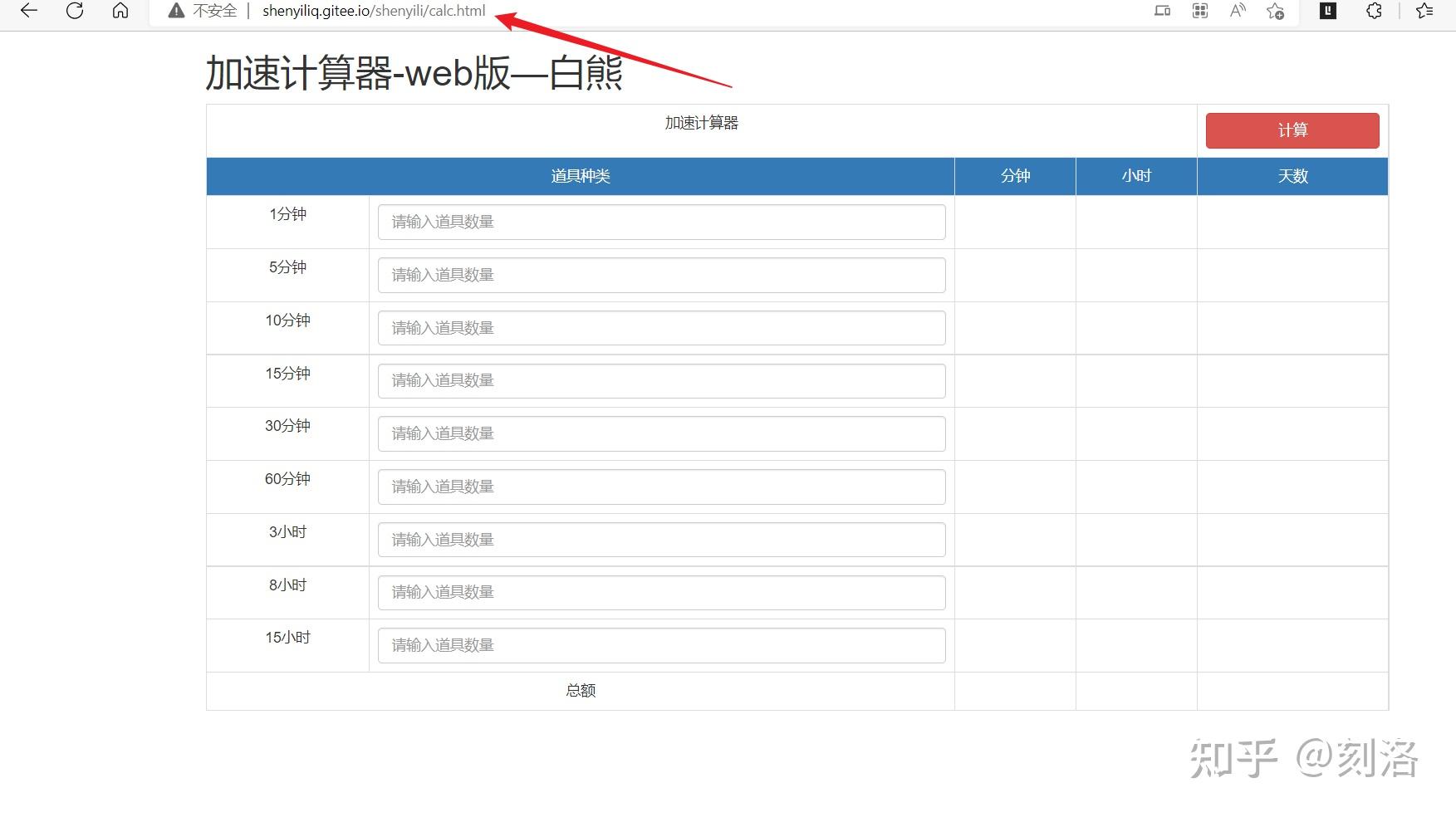Click the 小时 column header
Image resolution: width=1456 pixels, height=817 pixels.
tap(1136, 176)
